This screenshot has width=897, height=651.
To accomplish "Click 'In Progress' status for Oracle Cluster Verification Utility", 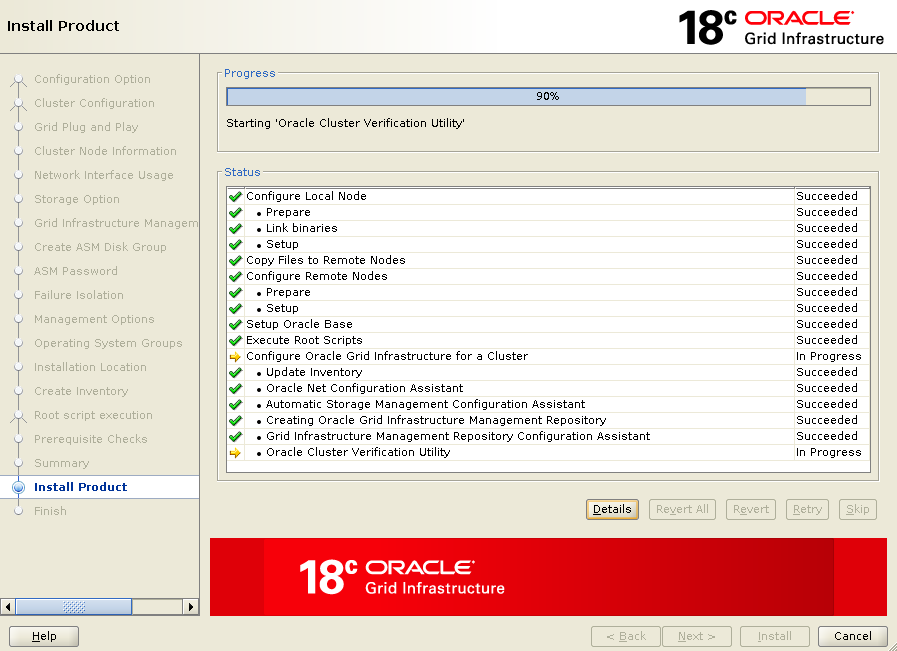I will tap(828, 452).
